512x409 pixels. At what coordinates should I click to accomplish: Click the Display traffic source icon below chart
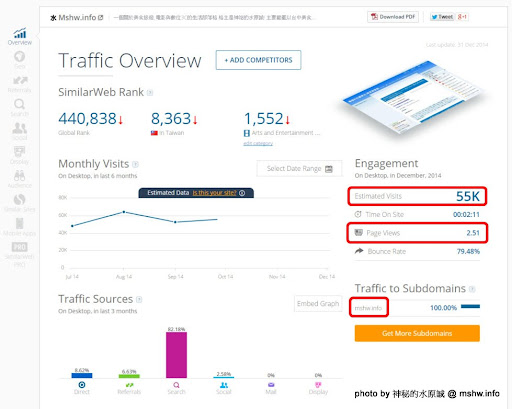coord(318,385)
